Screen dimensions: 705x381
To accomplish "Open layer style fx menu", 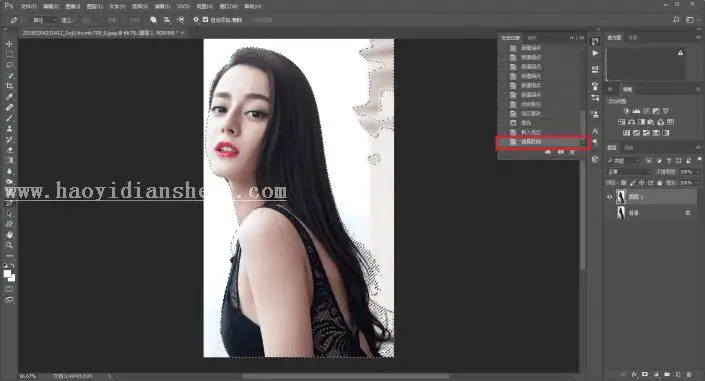I will coord(634,374).
